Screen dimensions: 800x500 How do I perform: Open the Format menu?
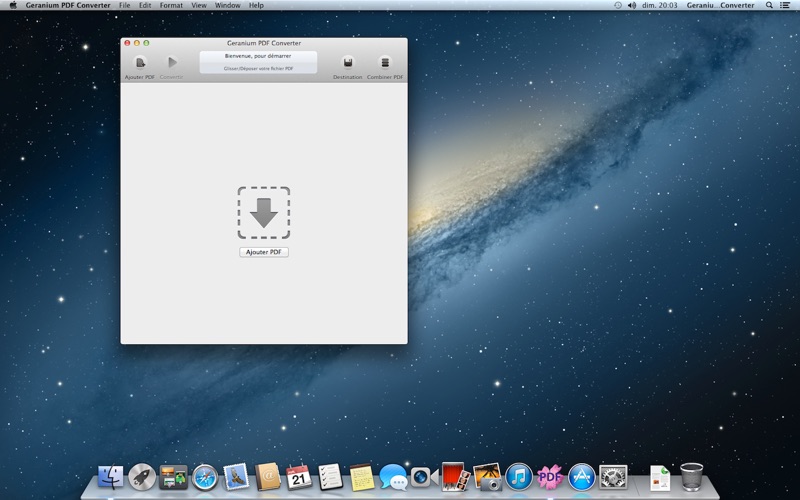pos(171,5)
